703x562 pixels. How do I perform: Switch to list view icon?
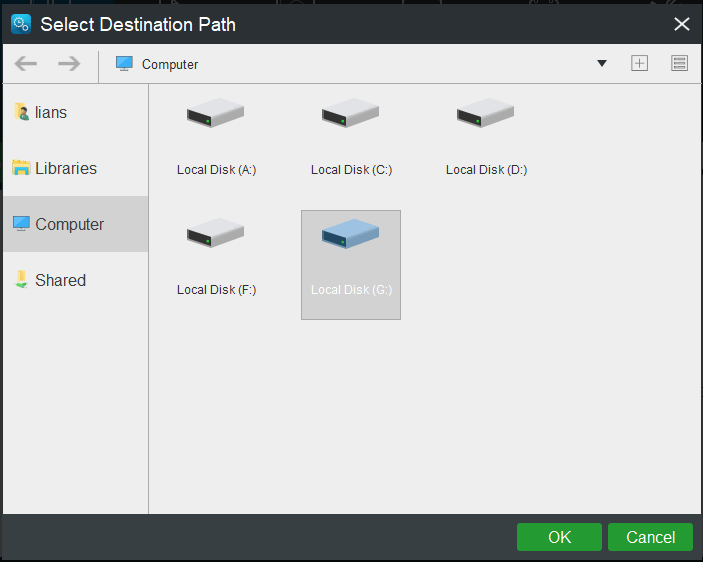[679, 63]
